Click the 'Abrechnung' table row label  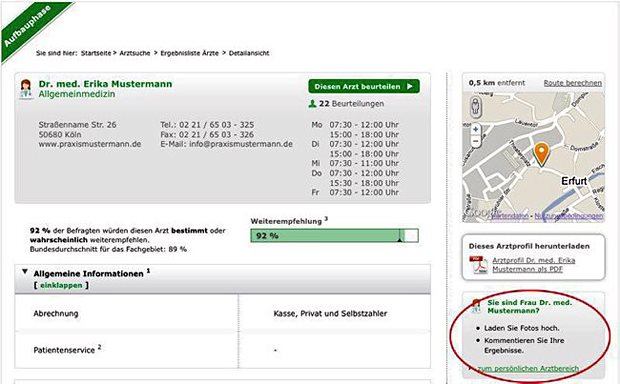click(56, 314)
